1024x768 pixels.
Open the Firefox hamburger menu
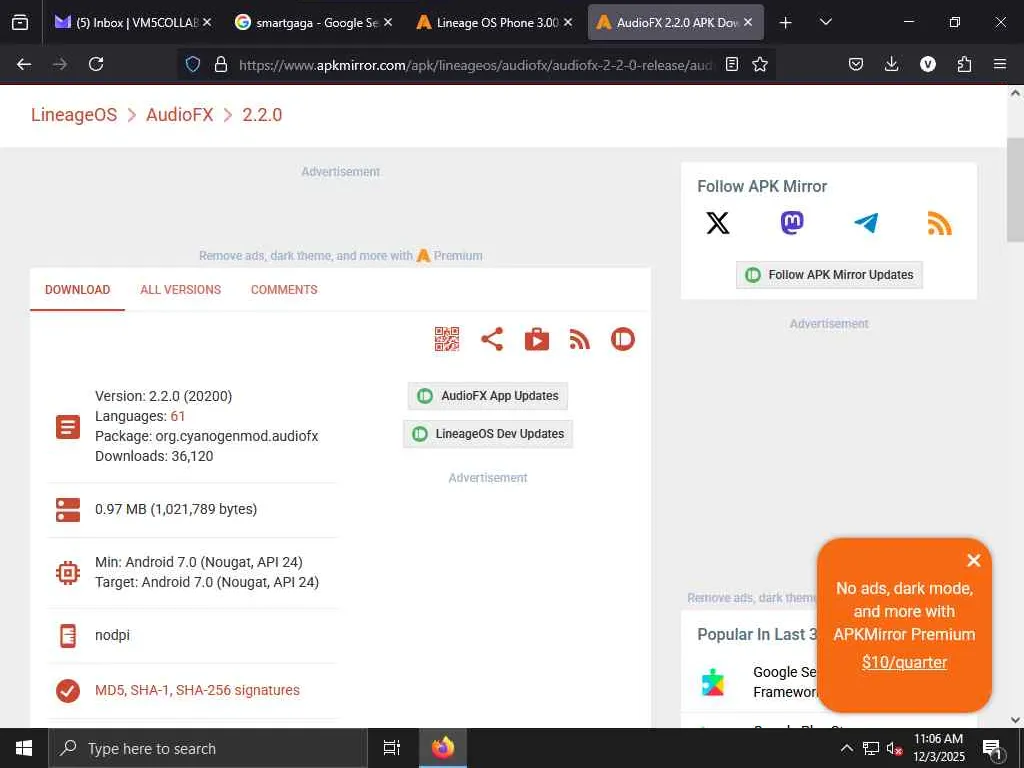coord(1000,64)
